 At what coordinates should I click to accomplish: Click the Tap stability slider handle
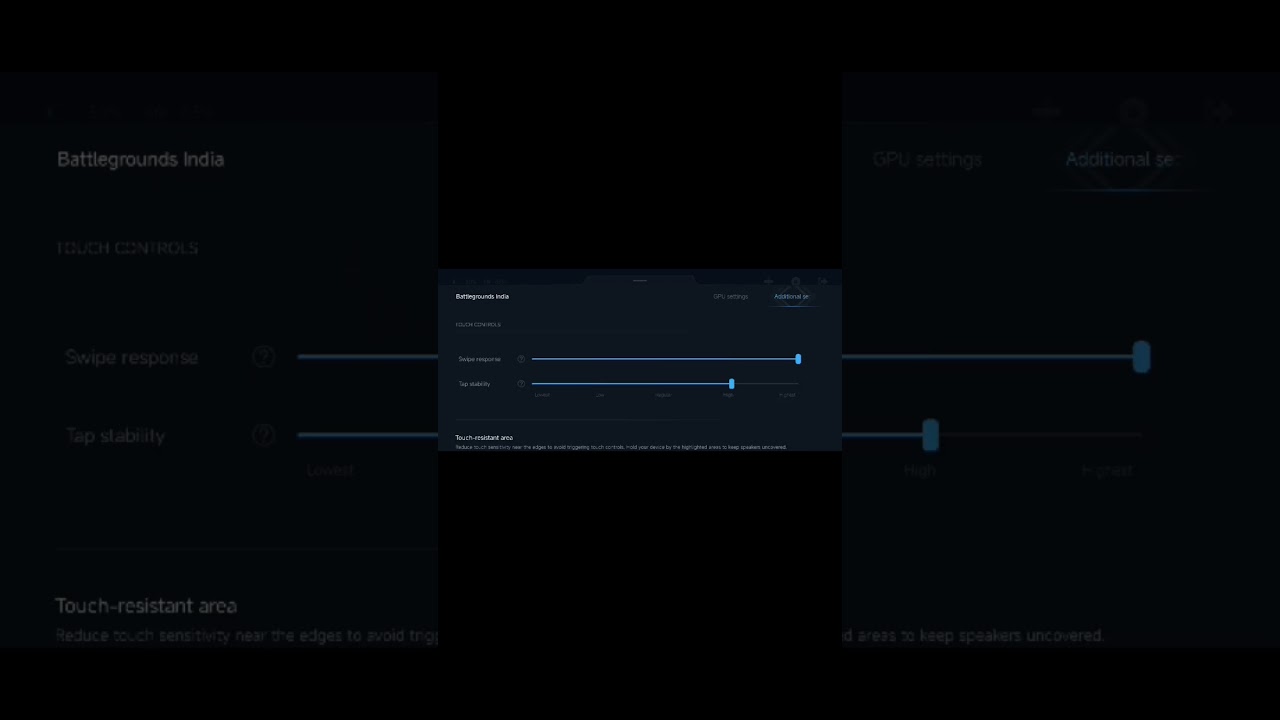(732, 384)
